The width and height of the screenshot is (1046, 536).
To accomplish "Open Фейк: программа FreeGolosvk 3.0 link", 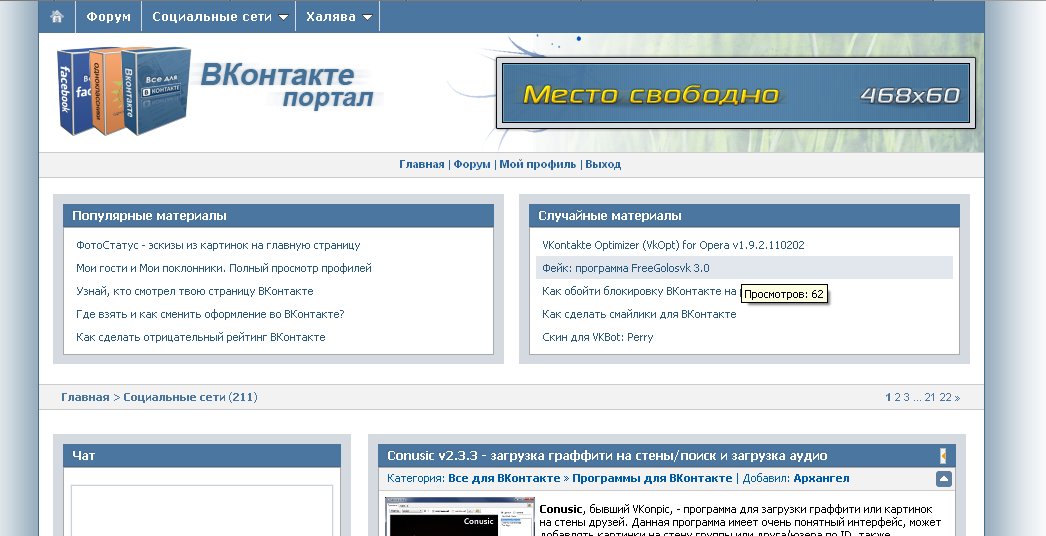I will coord(626,268).
